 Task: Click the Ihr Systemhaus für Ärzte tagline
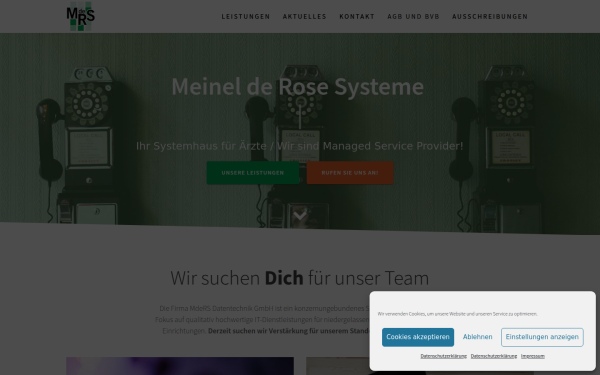(300, 146)
